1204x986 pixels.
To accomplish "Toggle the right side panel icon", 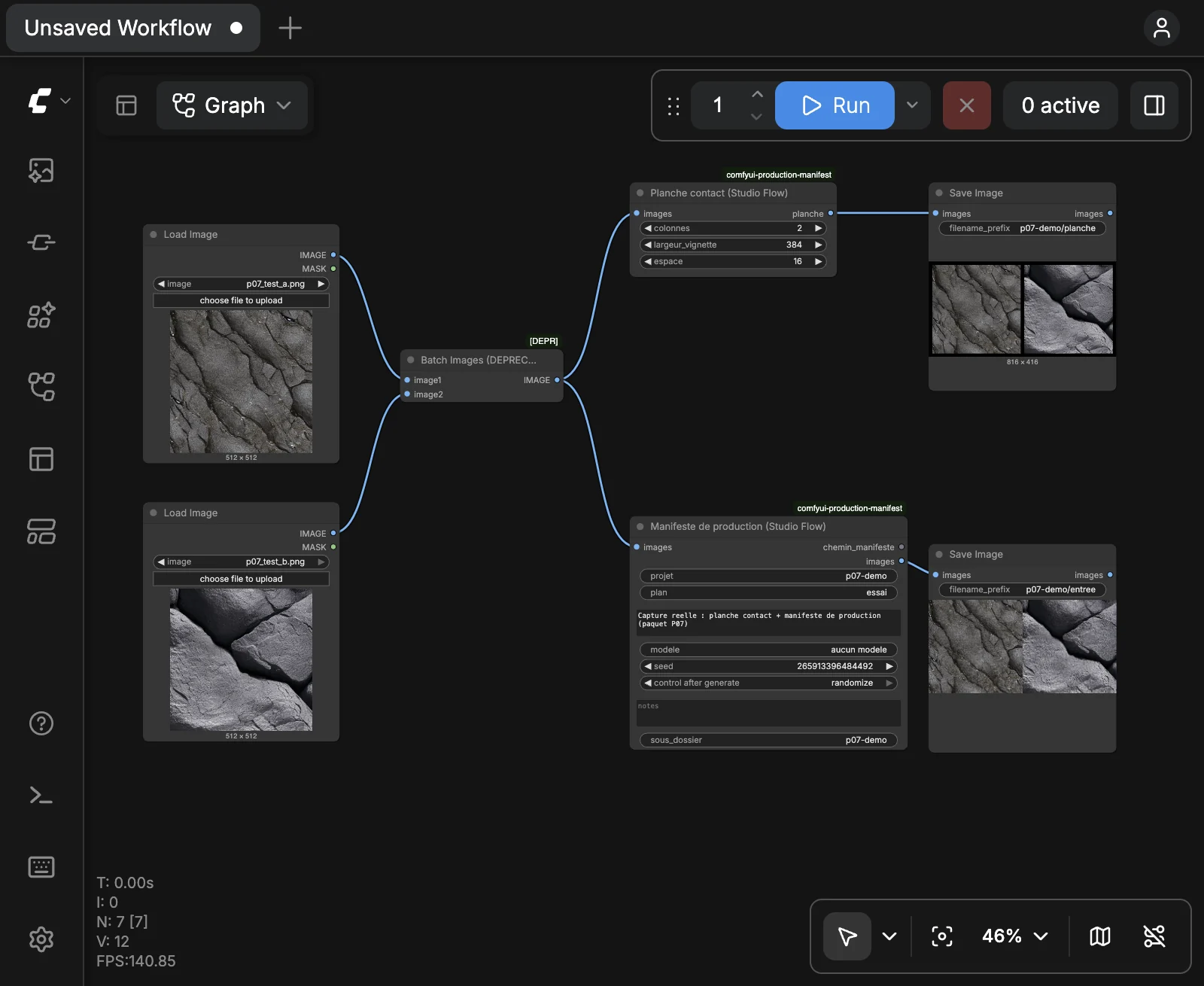I will [1154, 105].
